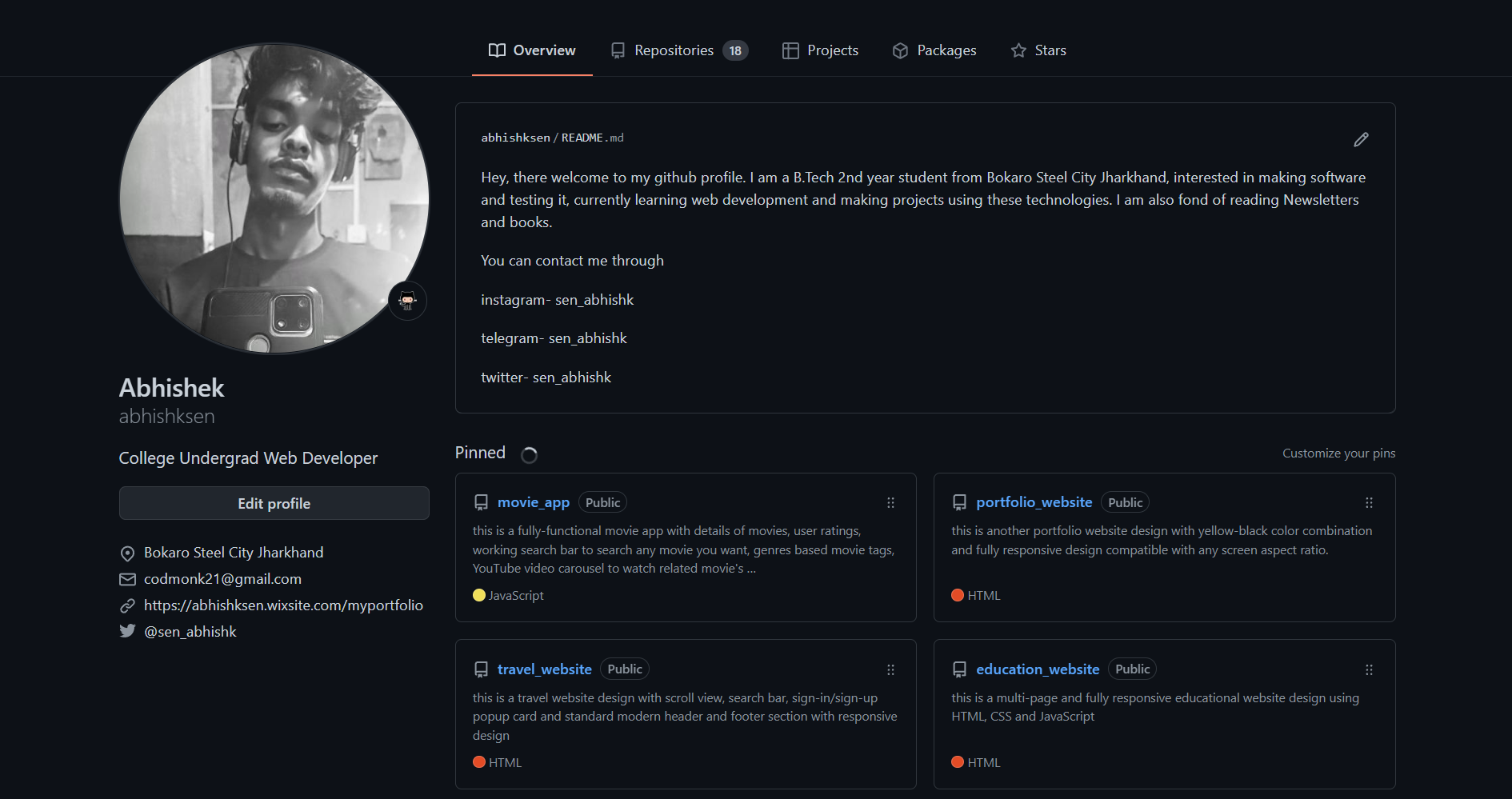Open the Packages tab

934,50
